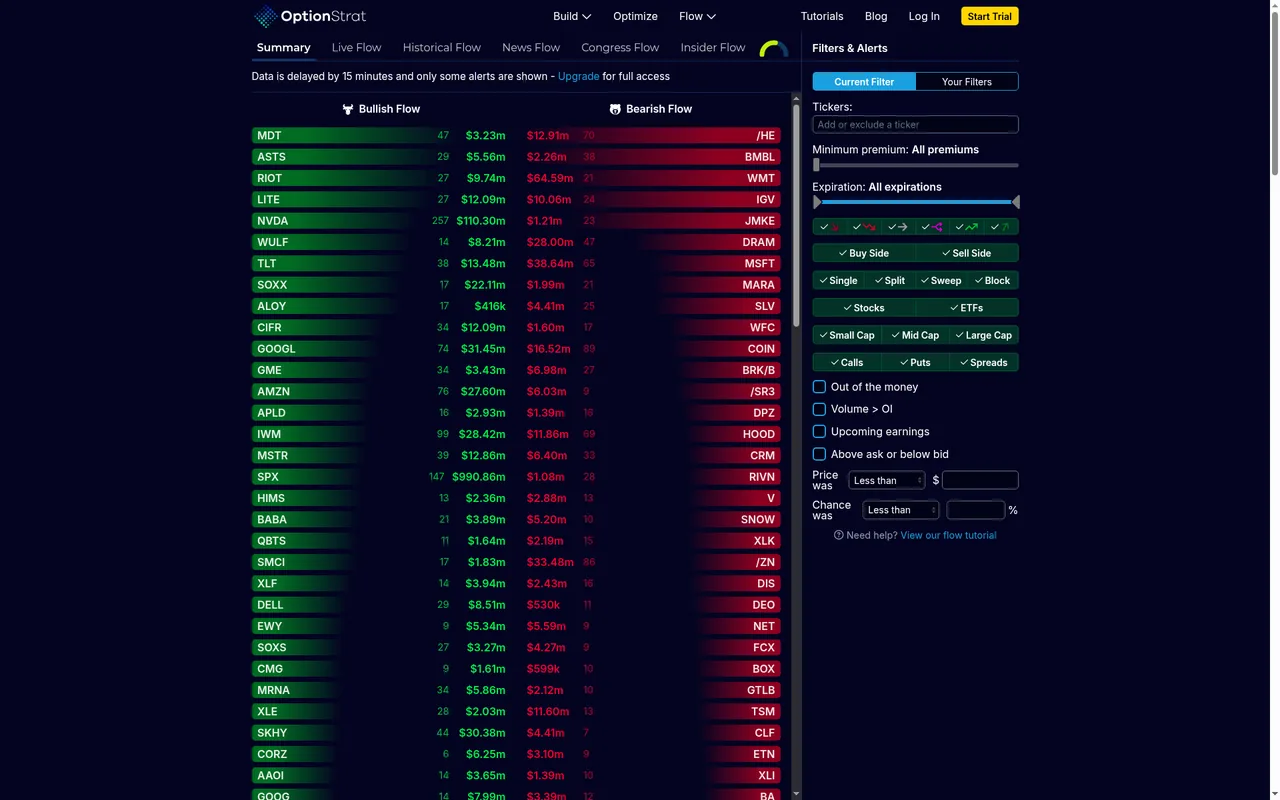The width and height of the screenshot is (1280, 800).
Task: Expand the Build menu
Action: [572, 16]
